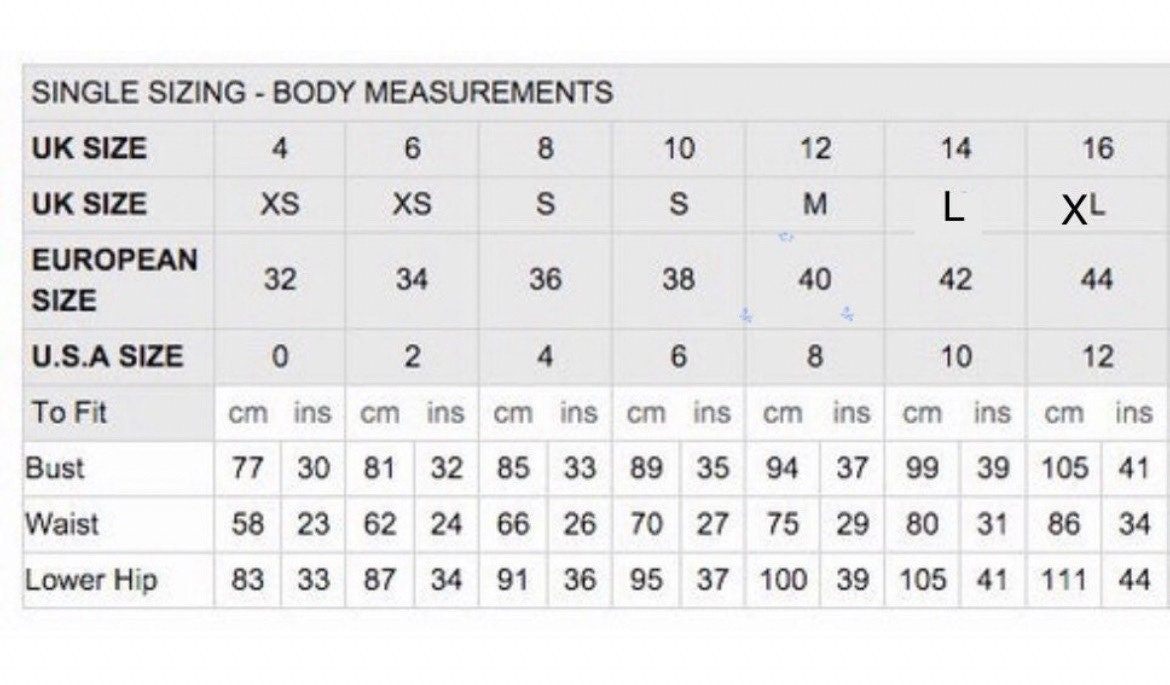Click the Waist row label
Screen dimensions: 1170x685
[x=62, y=524]
